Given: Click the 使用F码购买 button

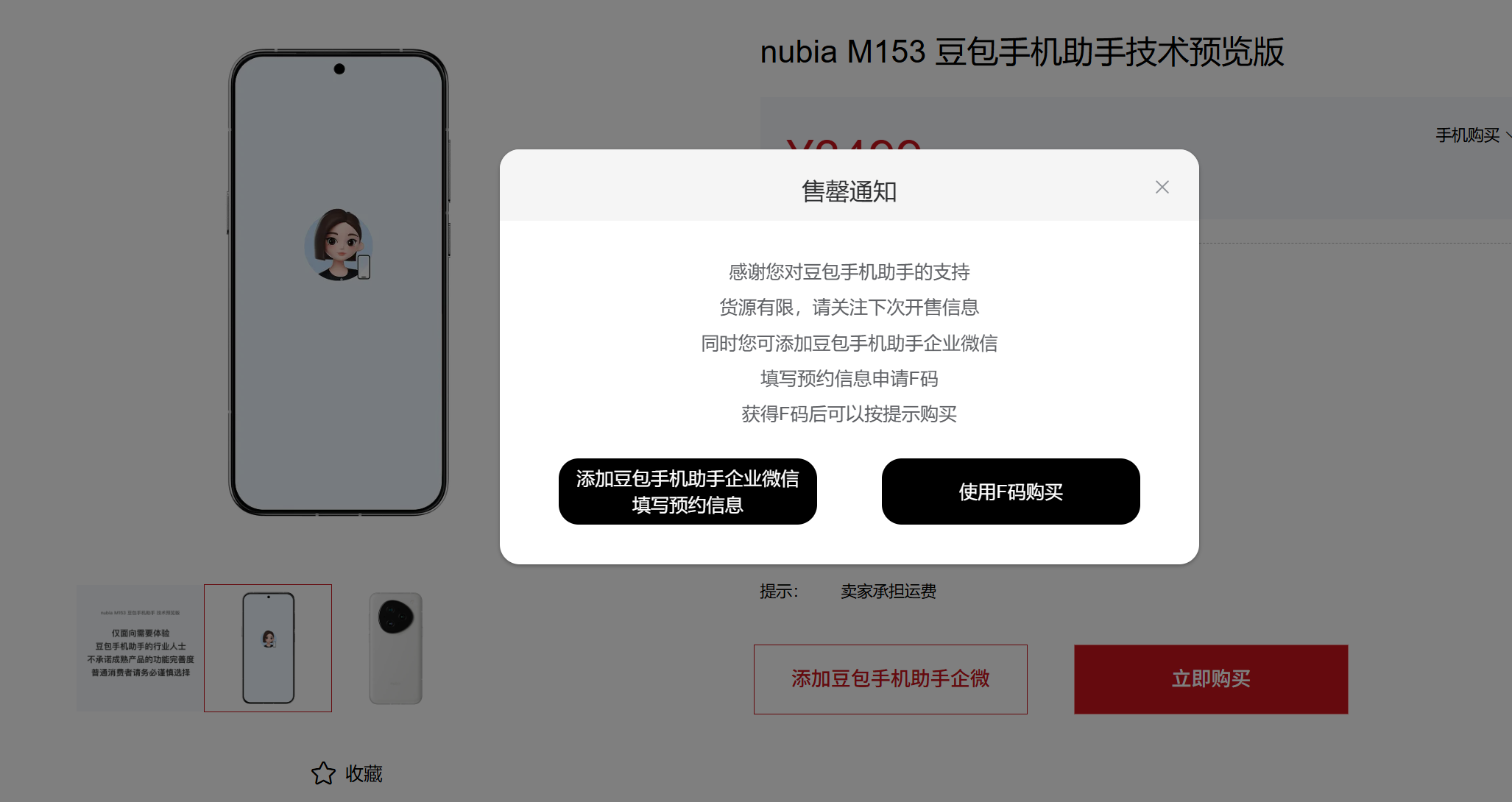Looking at the screenshot, I should coord(1011,492).
